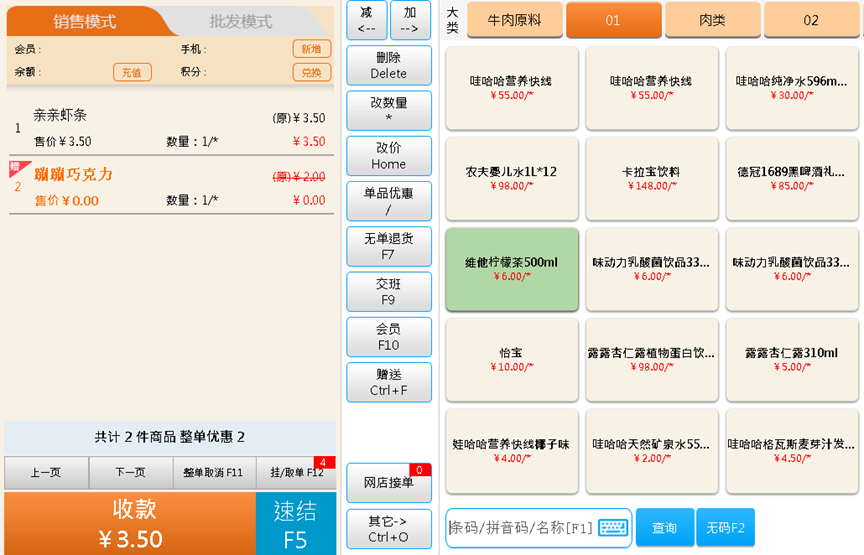Open 网店接单 online orders
864x555 pixels.
tap(388, 483)
